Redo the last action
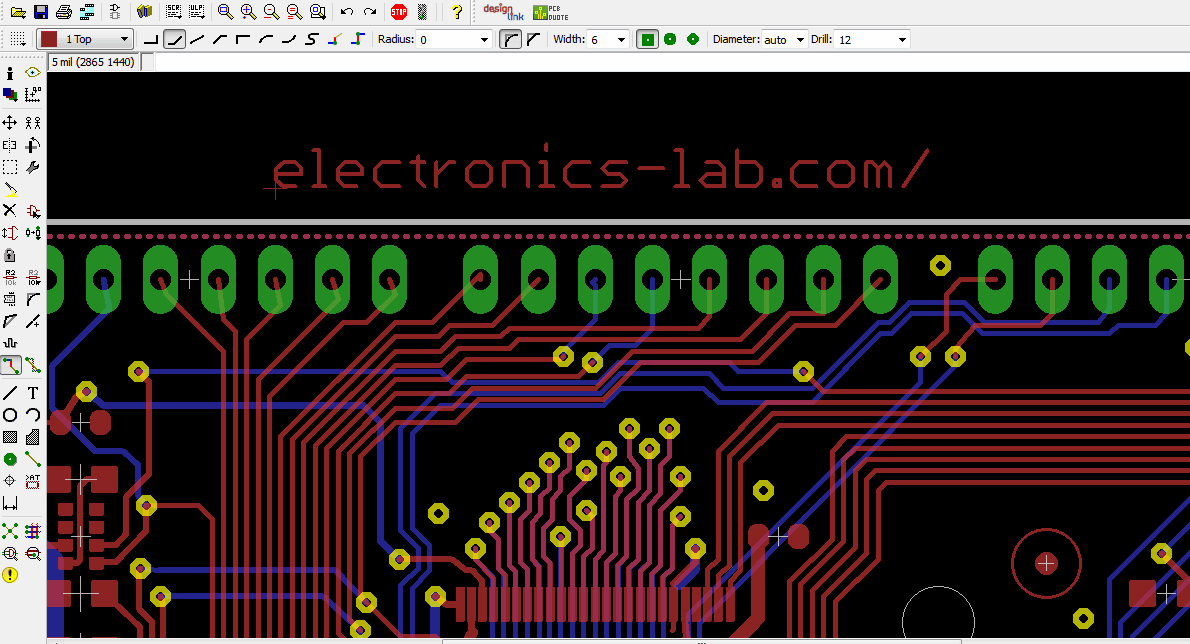 (x=369, y=12)
